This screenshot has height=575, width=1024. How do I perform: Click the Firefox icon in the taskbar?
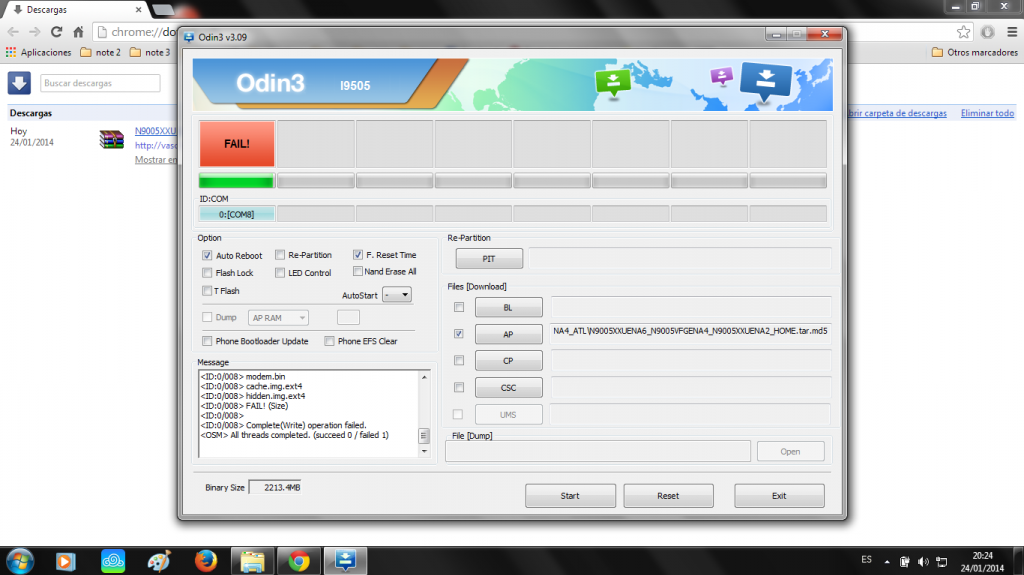coord(207,560)
